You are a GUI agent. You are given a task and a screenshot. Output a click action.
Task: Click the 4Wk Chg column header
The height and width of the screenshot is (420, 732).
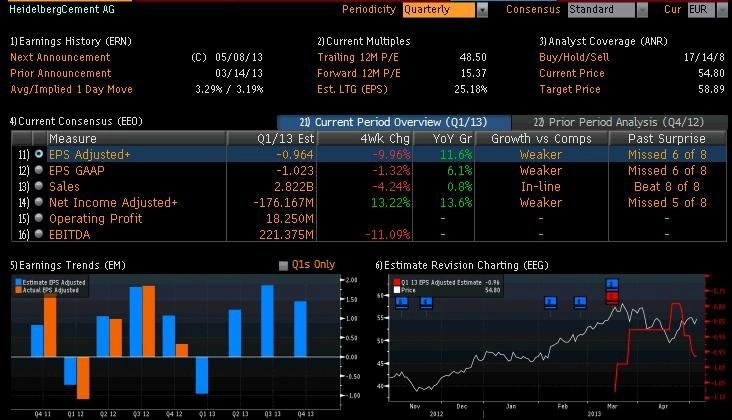tap(365, 139)
